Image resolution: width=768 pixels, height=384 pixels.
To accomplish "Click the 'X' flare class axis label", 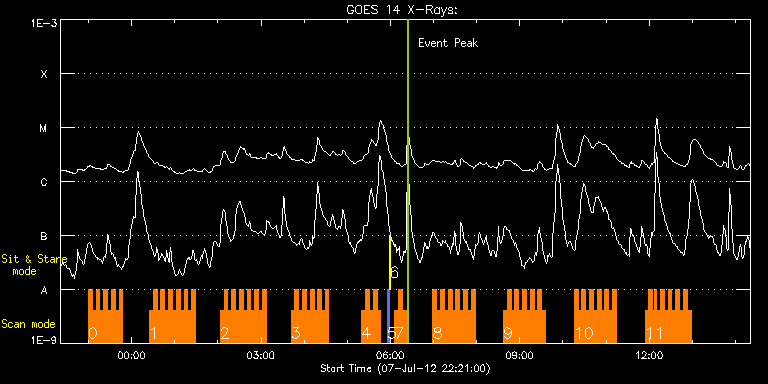I will [44, 74].
